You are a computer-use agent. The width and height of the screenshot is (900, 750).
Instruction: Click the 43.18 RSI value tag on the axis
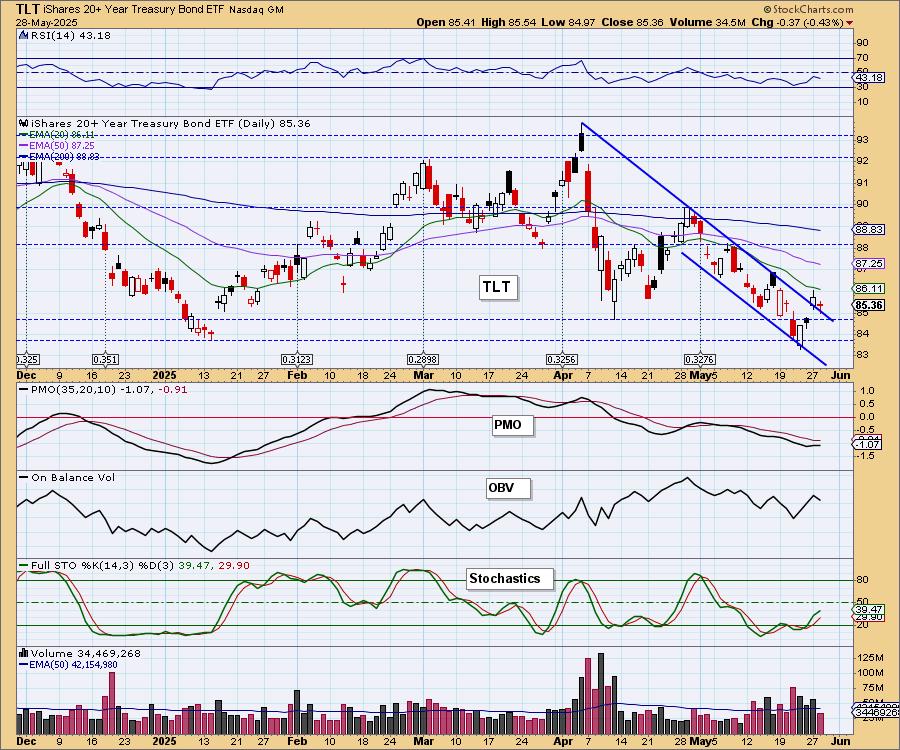pos(869,77)
